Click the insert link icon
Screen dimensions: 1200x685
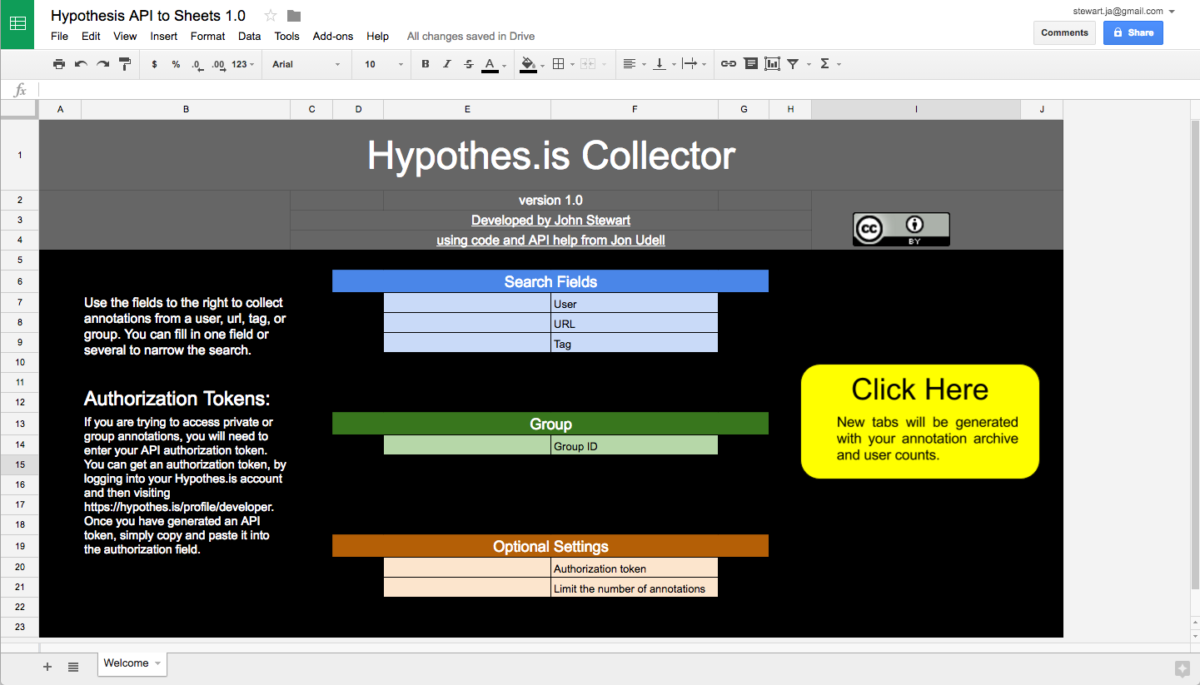728,64
